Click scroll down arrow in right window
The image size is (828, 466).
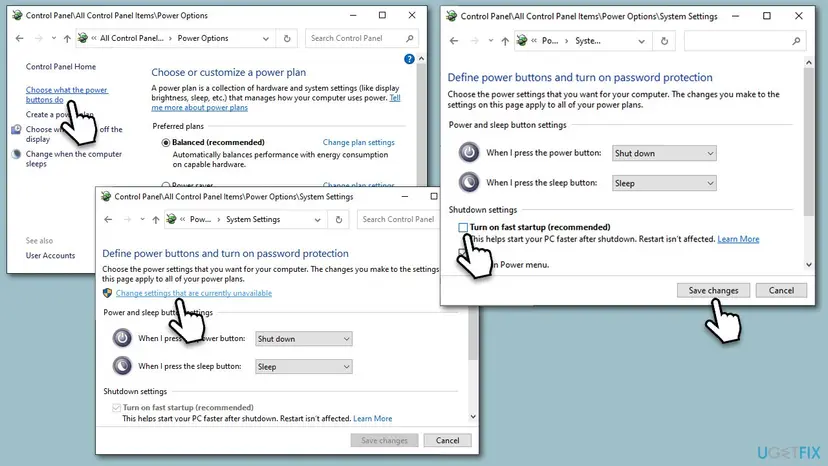[808, 265]
